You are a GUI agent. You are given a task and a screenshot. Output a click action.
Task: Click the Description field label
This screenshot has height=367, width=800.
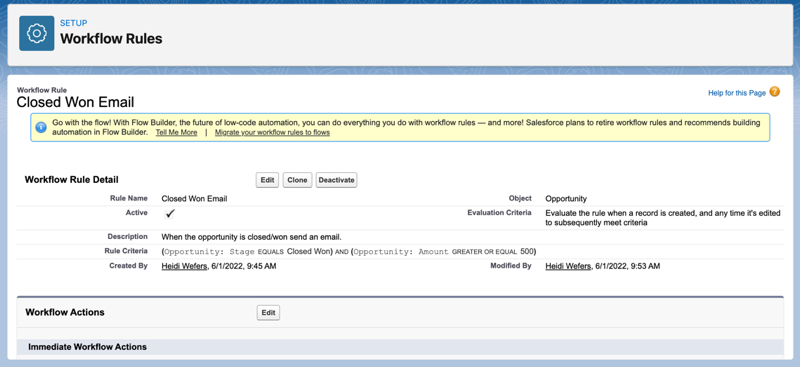click(128, 236)
